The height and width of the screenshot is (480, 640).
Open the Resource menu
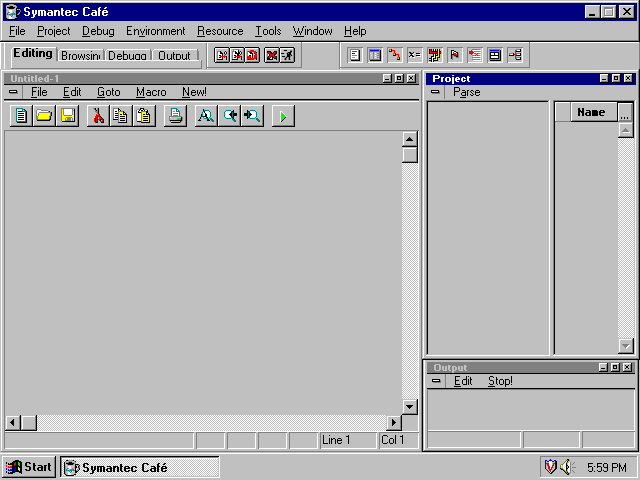(x=220, y=31)
